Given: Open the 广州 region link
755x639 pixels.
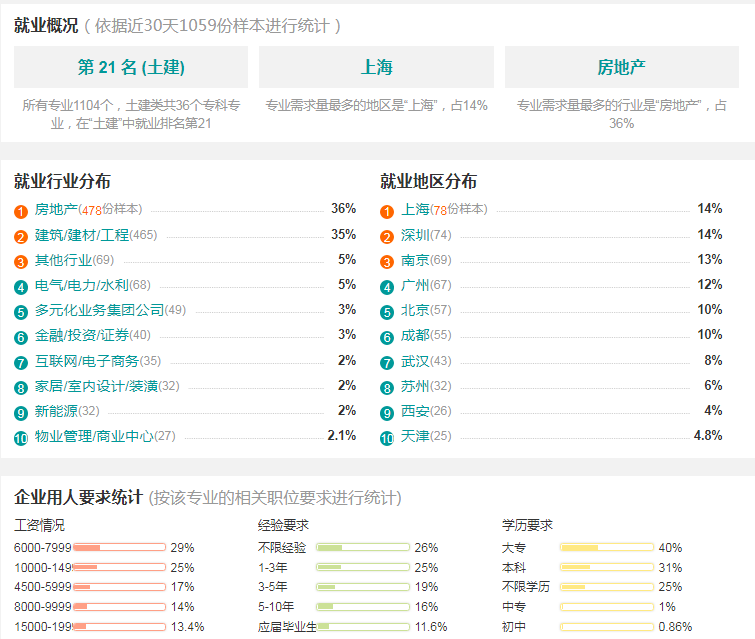Looking at the screenshot, I should [x=415, y=285].
